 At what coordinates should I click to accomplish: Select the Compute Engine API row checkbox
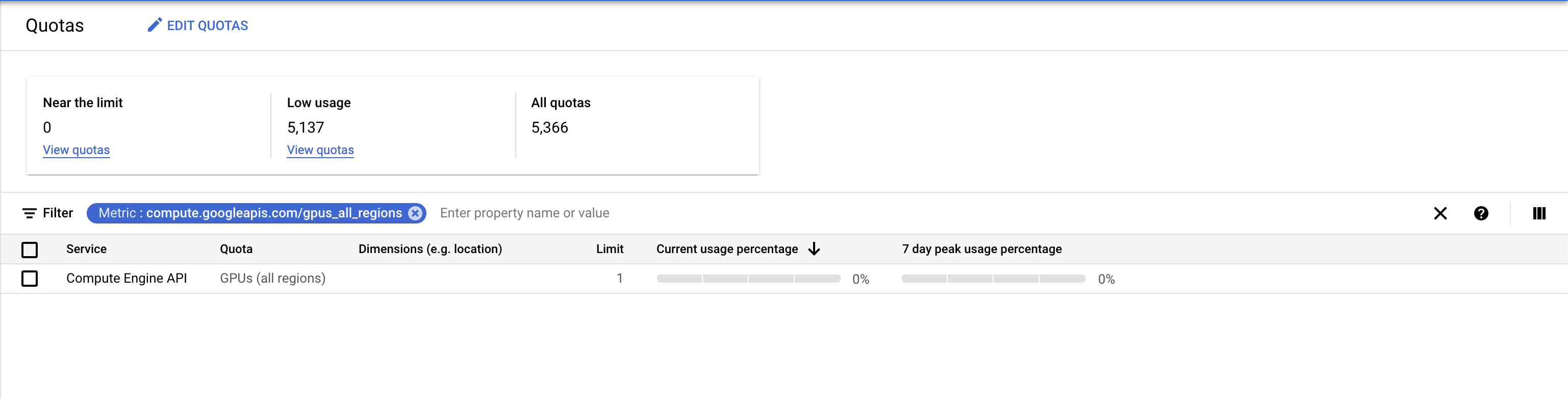[x=30, y=279]
